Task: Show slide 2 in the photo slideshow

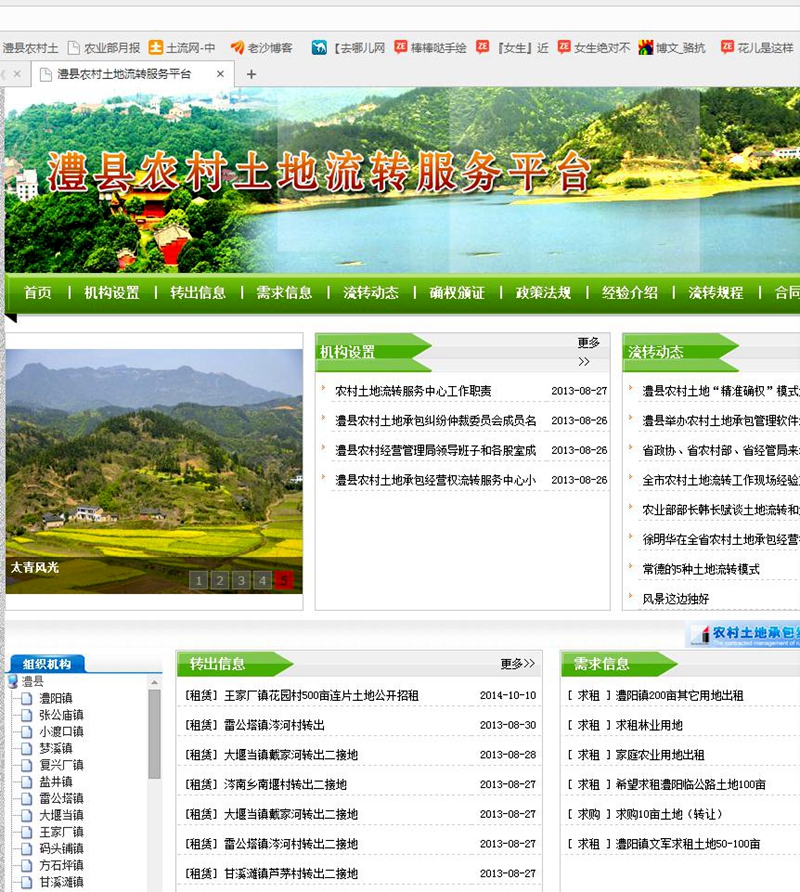Action: click(x=220, y=580)
